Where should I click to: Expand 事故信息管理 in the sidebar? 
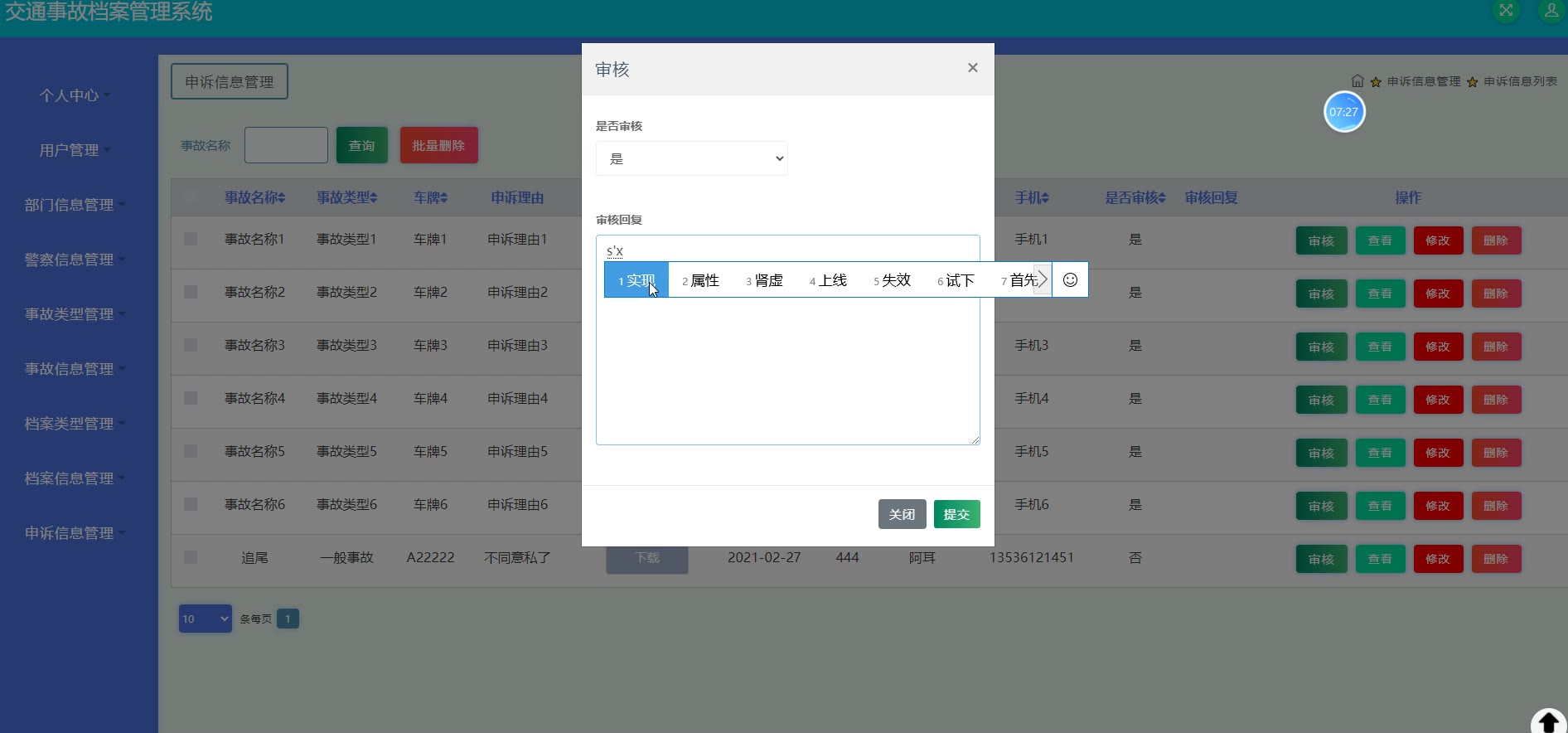click(x=75, y=369)
